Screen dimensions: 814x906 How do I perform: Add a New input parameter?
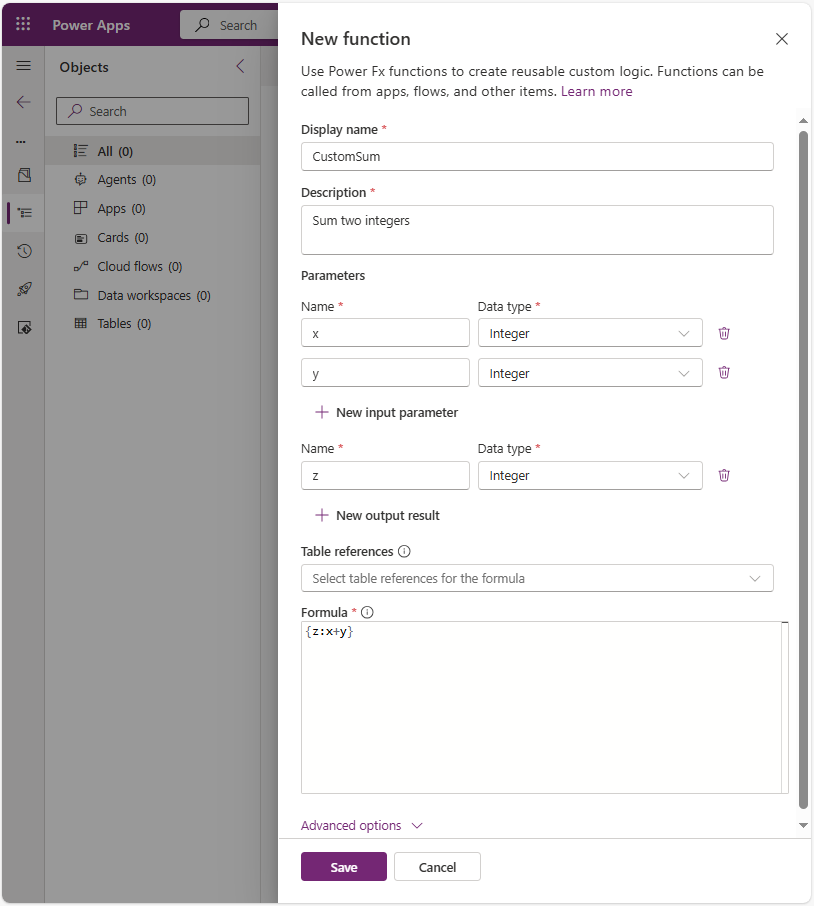tap(387, 412)
